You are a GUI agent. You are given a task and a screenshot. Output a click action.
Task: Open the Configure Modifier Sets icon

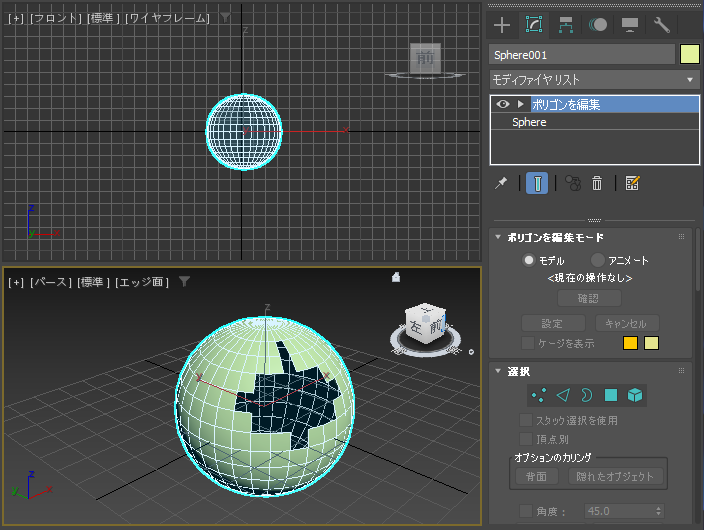[632, 183]
